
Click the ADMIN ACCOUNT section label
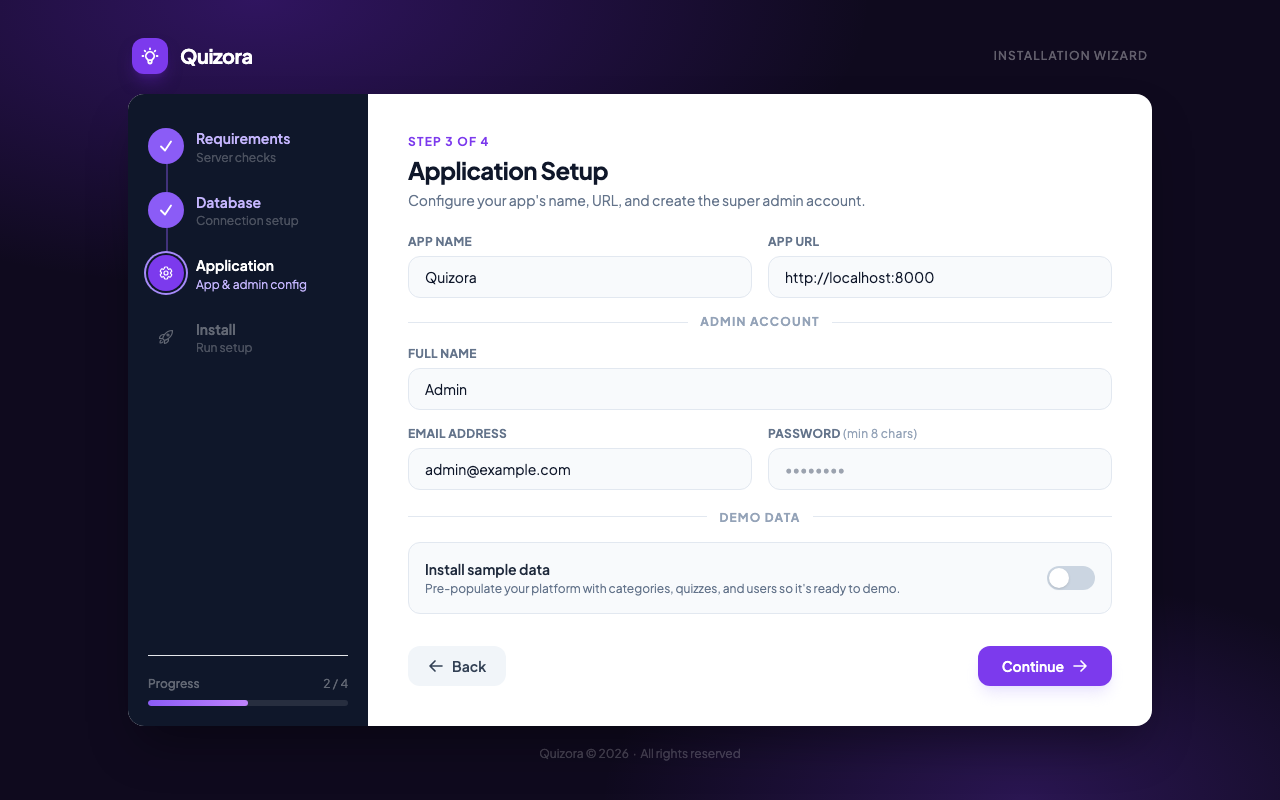click(x=760, y=322)
